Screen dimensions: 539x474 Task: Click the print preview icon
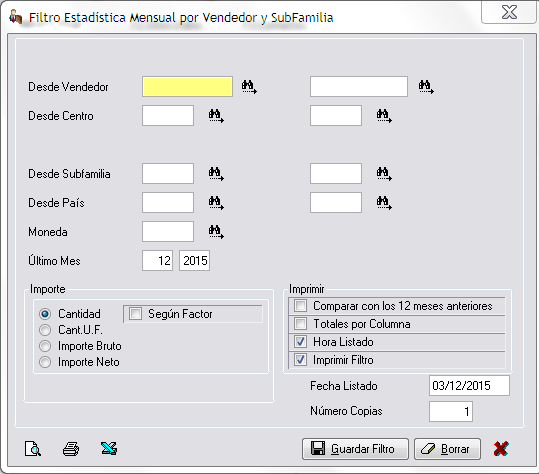click(x=33, y=449)
